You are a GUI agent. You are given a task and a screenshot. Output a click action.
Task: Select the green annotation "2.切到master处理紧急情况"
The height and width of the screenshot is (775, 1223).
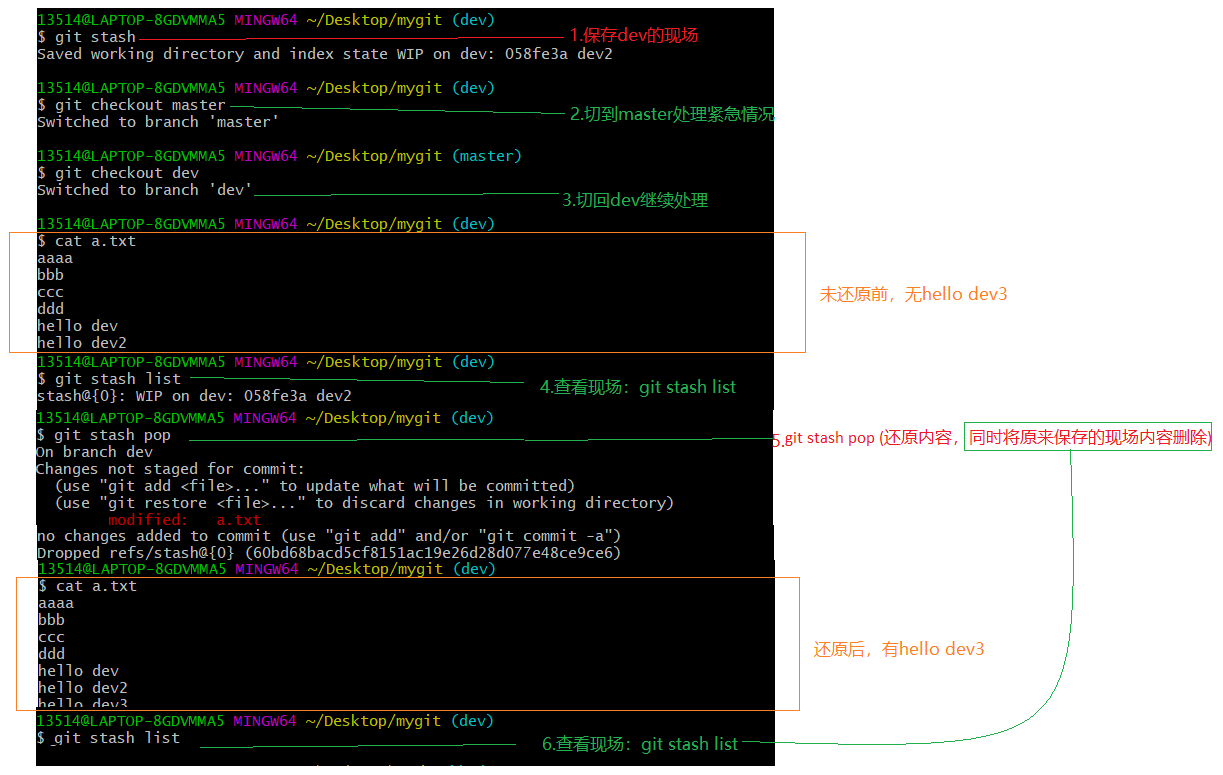(671, 114)
